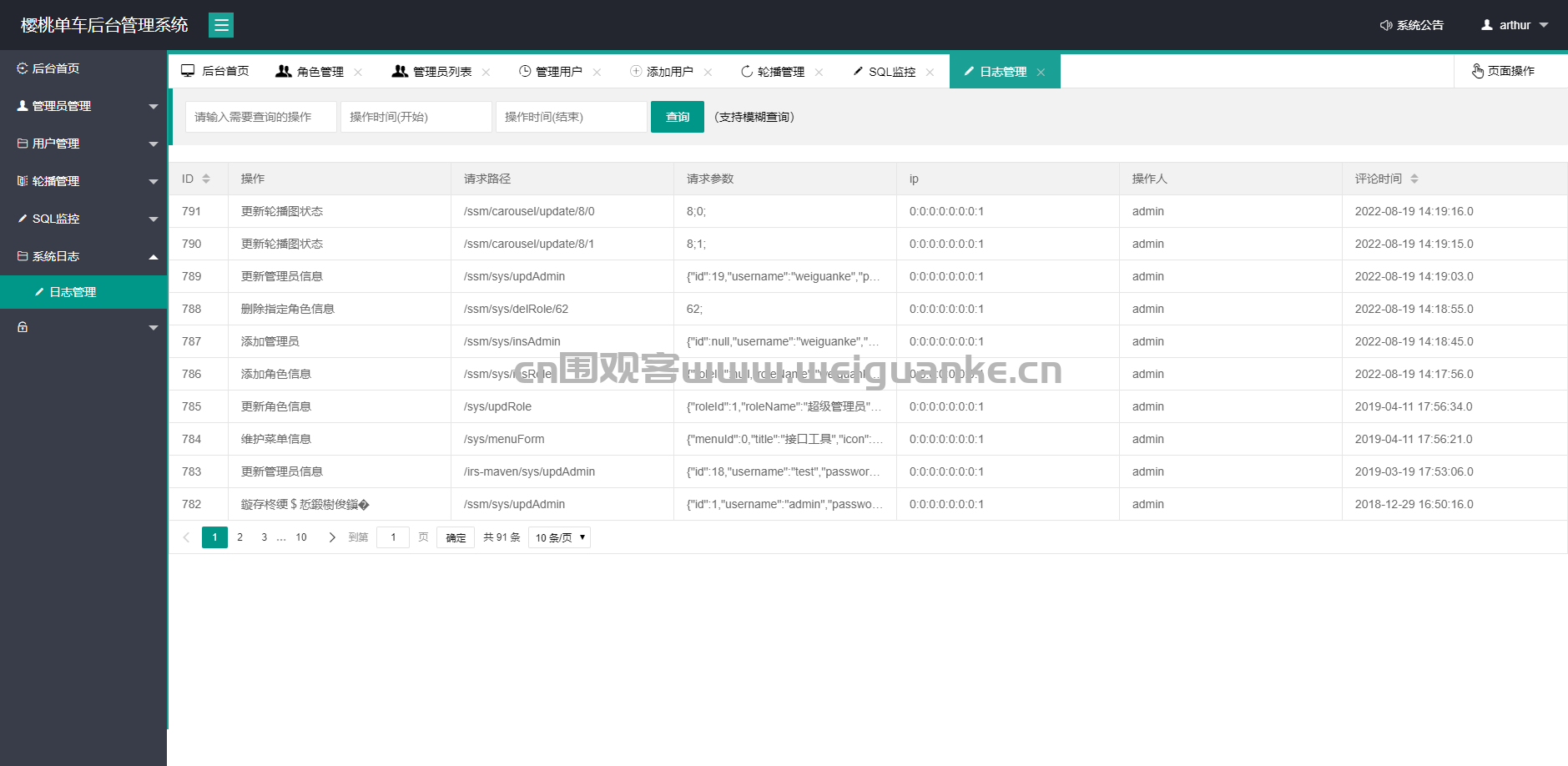Open the 10 条/页 page size dropdown
Screen dimensions: 1568x766
click(x=559, y=537)
